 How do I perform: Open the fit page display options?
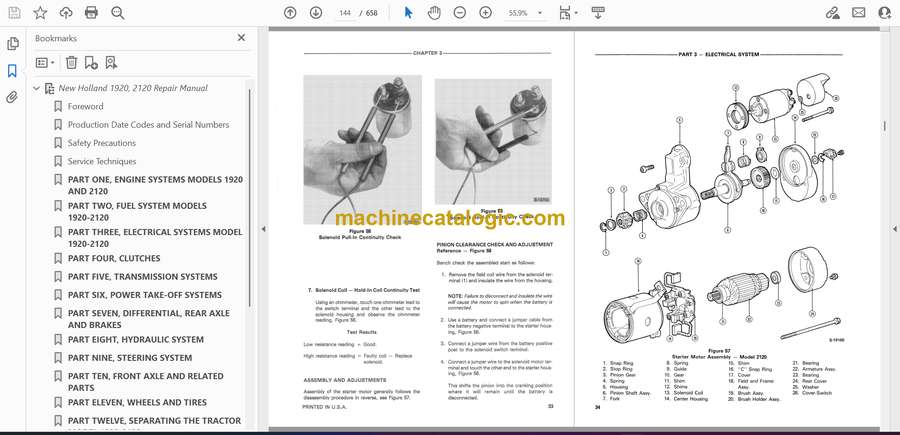(x=568, y=13)
